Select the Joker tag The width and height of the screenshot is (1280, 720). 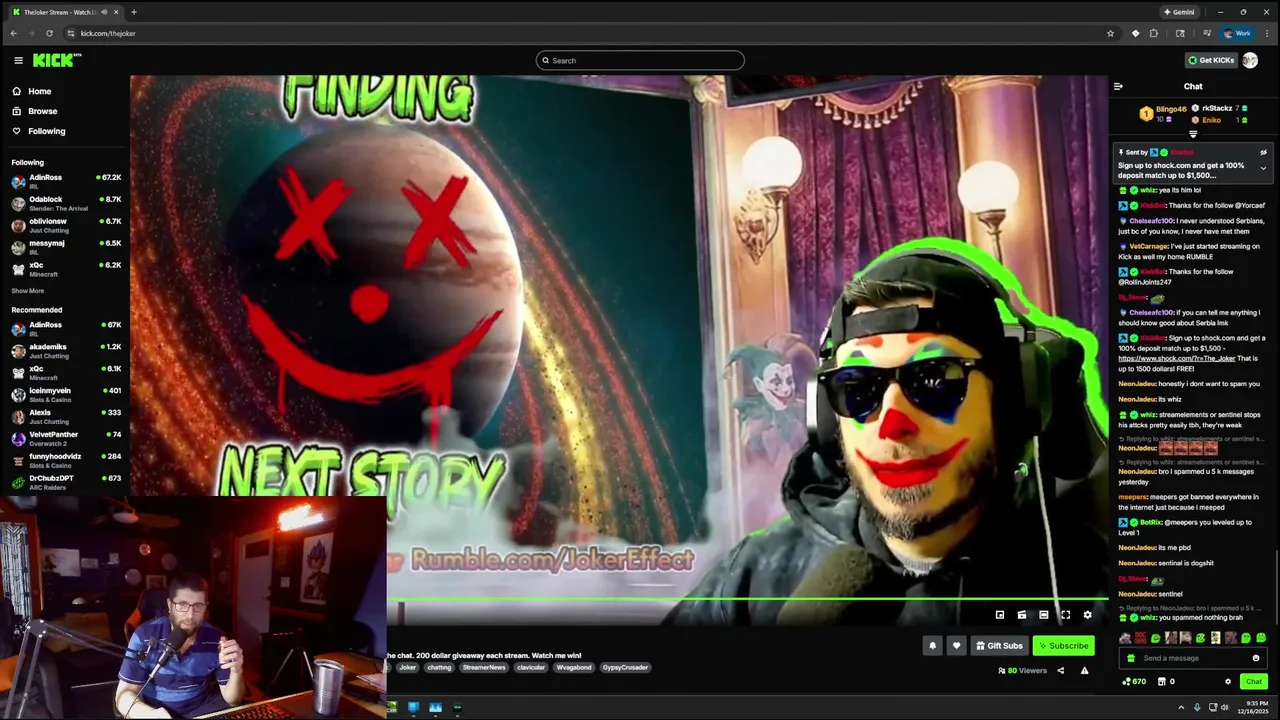[x=407, y=668]
